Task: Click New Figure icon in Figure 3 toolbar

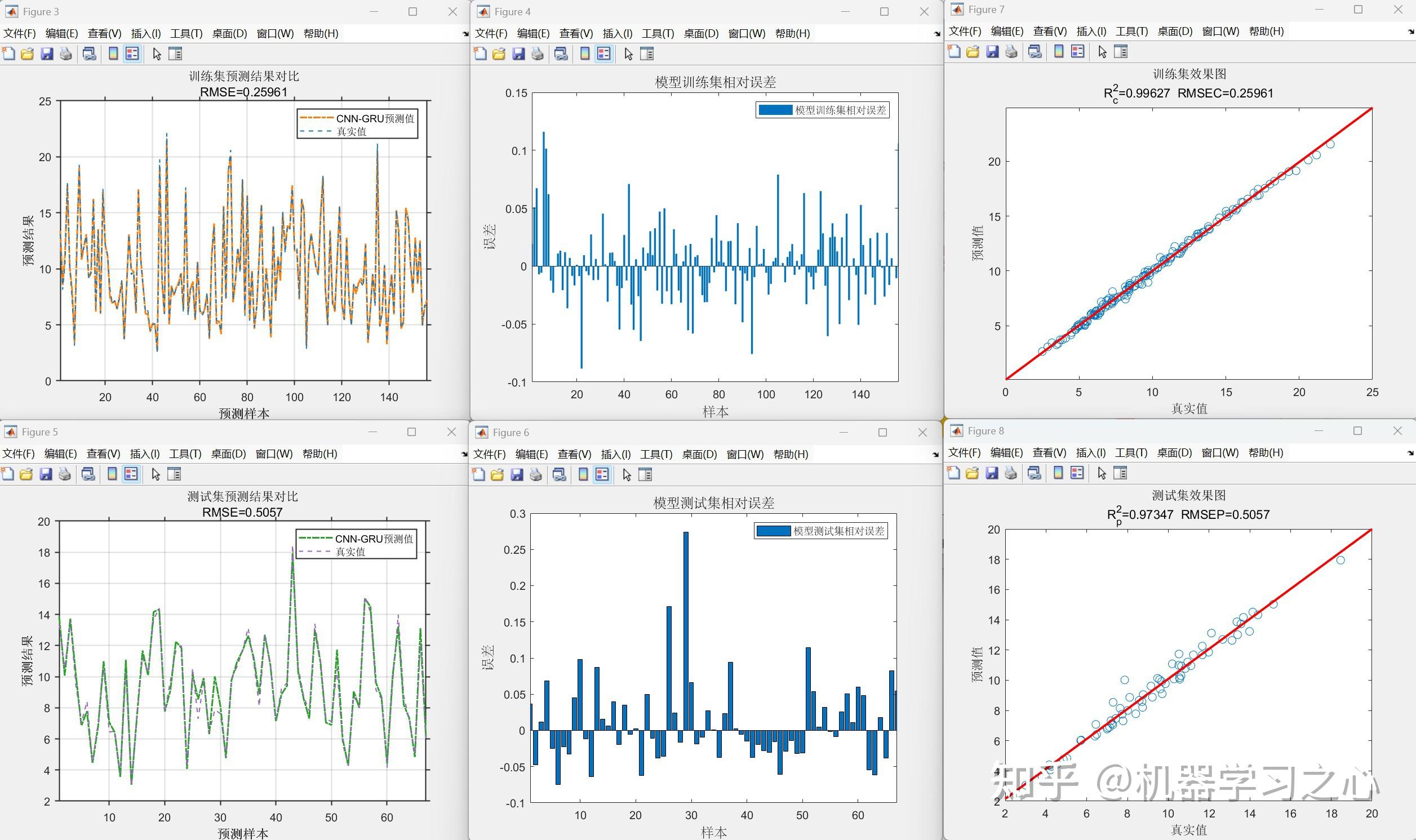Action: pos(8,54)
